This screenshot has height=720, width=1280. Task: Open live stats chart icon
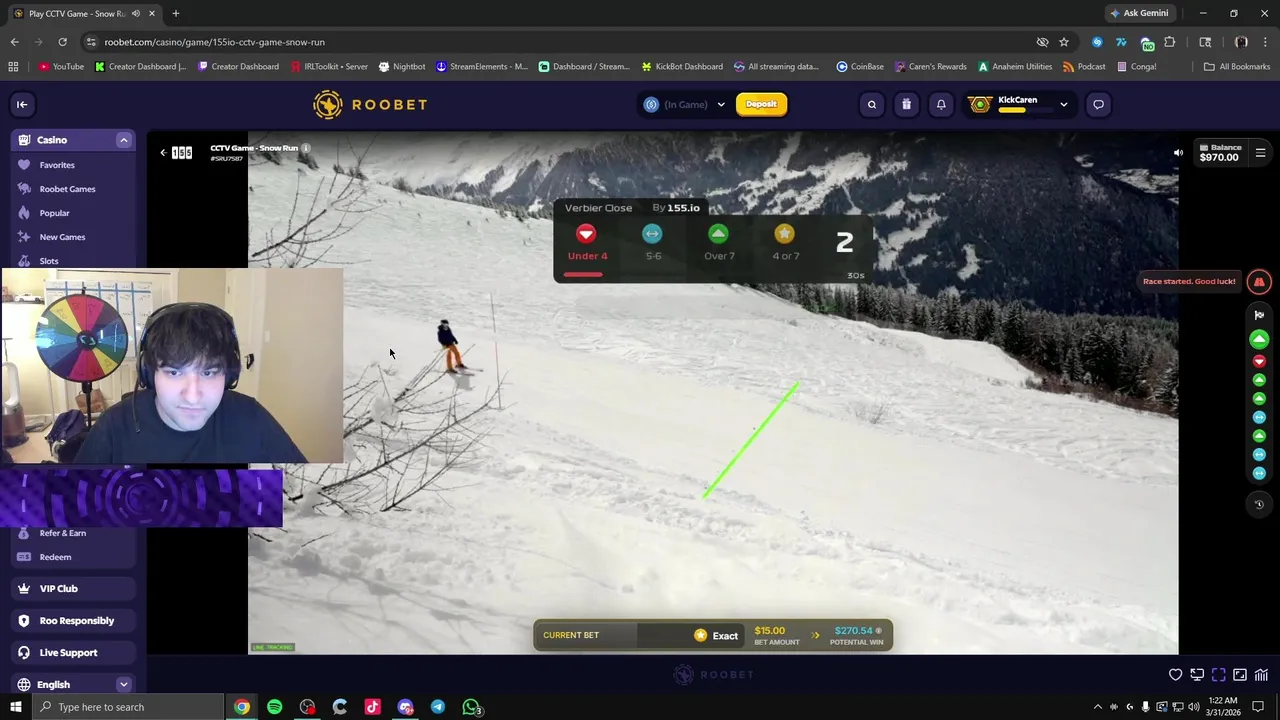tap(1261, 675)
